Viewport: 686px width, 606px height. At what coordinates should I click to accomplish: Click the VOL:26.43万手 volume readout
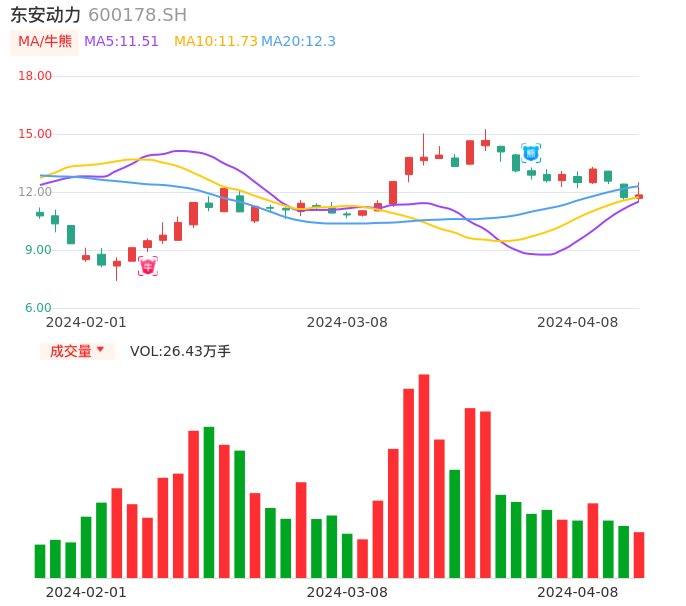point(180,351)
